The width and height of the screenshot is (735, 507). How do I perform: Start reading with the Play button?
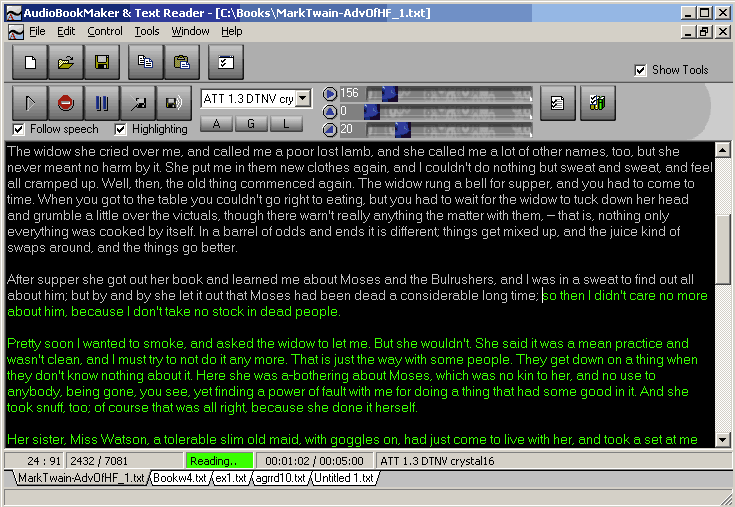[x=30, y=103]
